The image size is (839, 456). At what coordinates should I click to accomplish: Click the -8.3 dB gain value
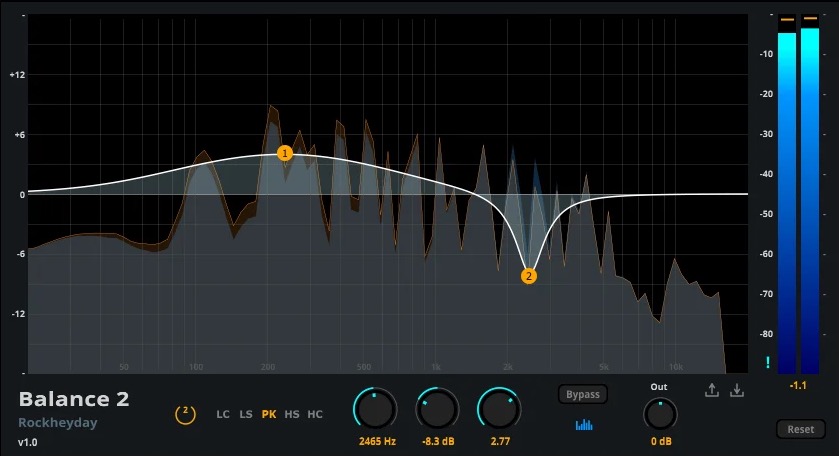click(x=438, y=442)
